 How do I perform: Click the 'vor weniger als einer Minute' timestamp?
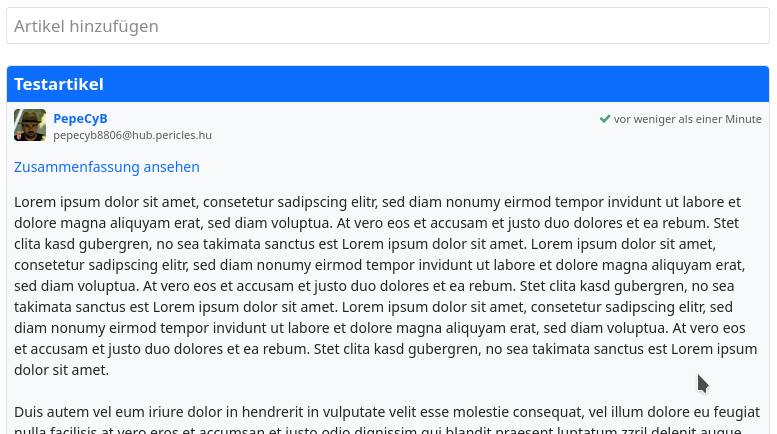688,119
